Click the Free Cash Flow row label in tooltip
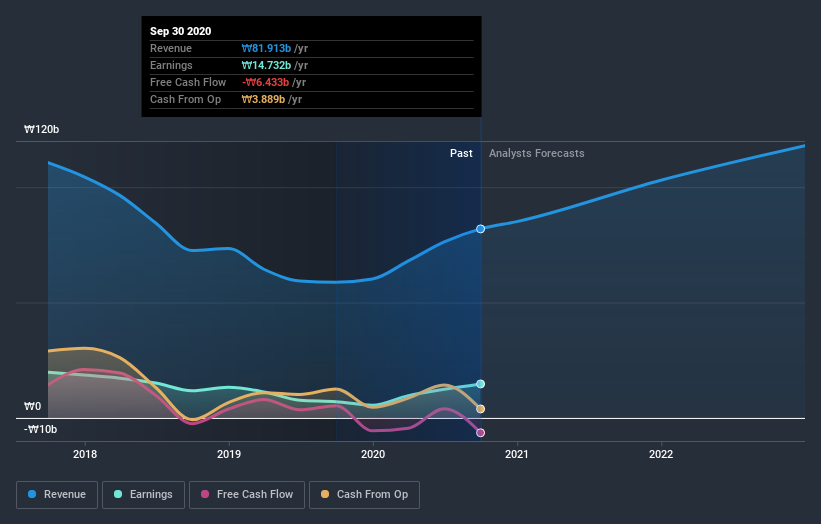The width and height of the screenshot is (821, 524). point(188,82)
